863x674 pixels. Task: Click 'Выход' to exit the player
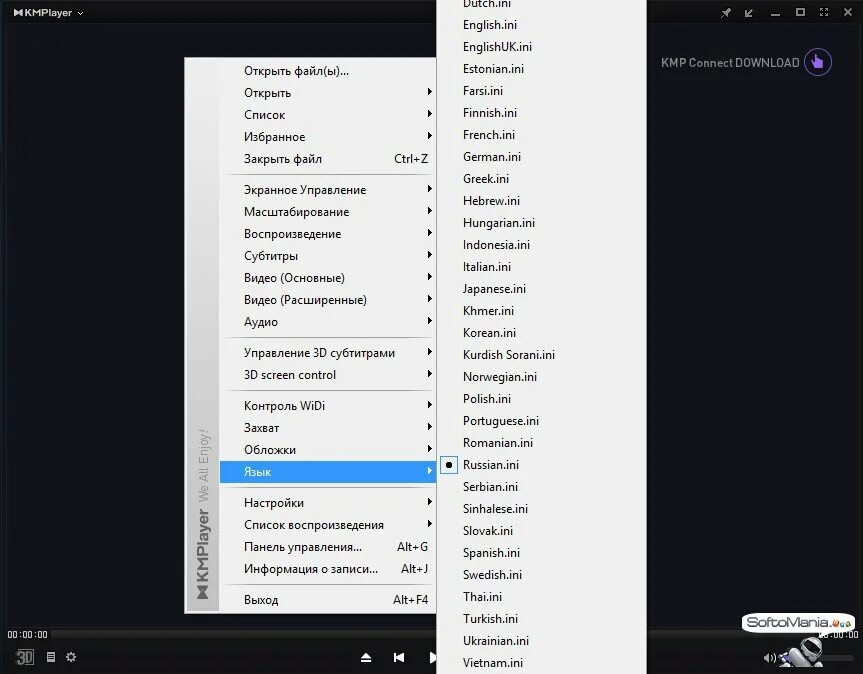coord(327,599)
